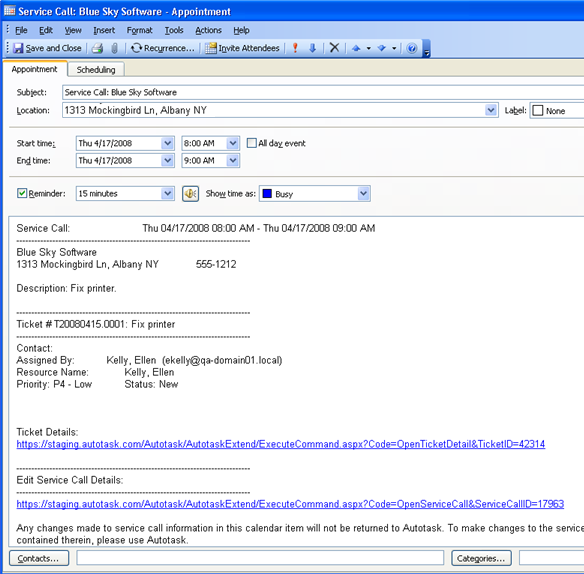Viewport: 584px width, 574px height.
Task: Click the Invite Attendees button
Action: 242,48
